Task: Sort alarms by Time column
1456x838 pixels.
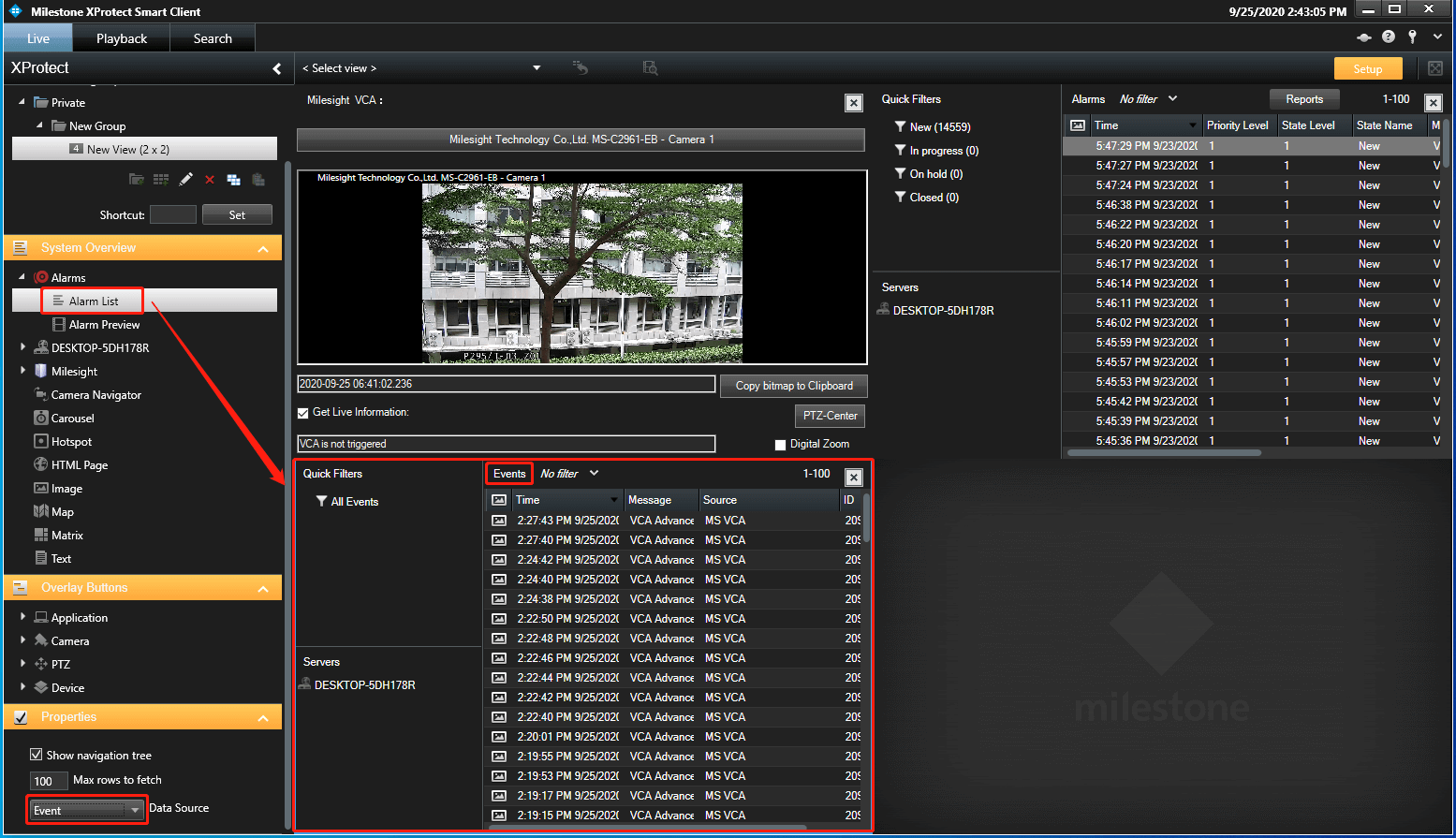Action: click(1146, 125)
